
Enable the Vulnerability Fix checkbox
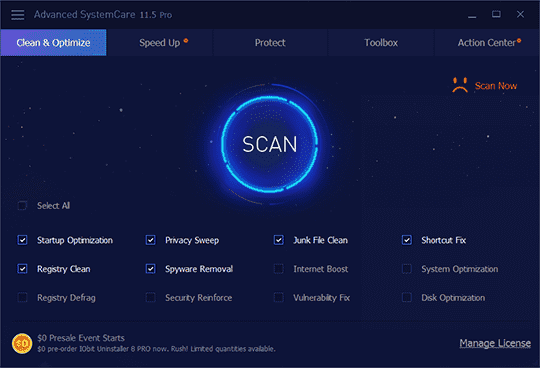click(x=279, y=297)
